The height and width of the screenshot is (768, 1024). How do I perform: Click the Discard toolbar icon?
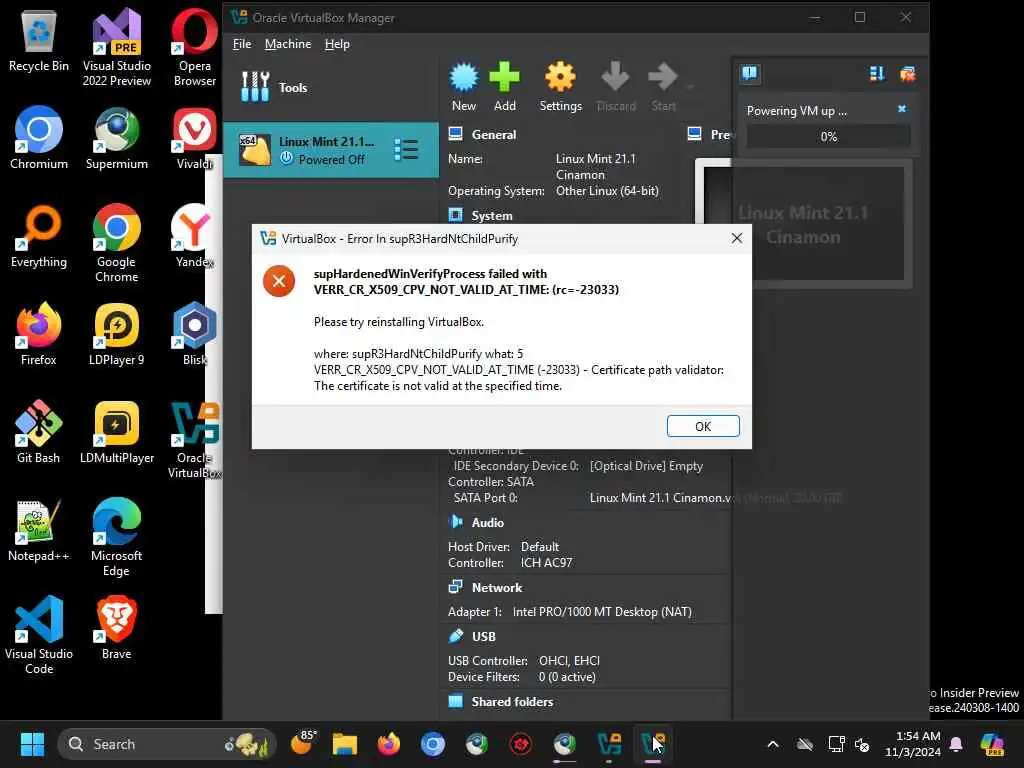coord(616,87)
